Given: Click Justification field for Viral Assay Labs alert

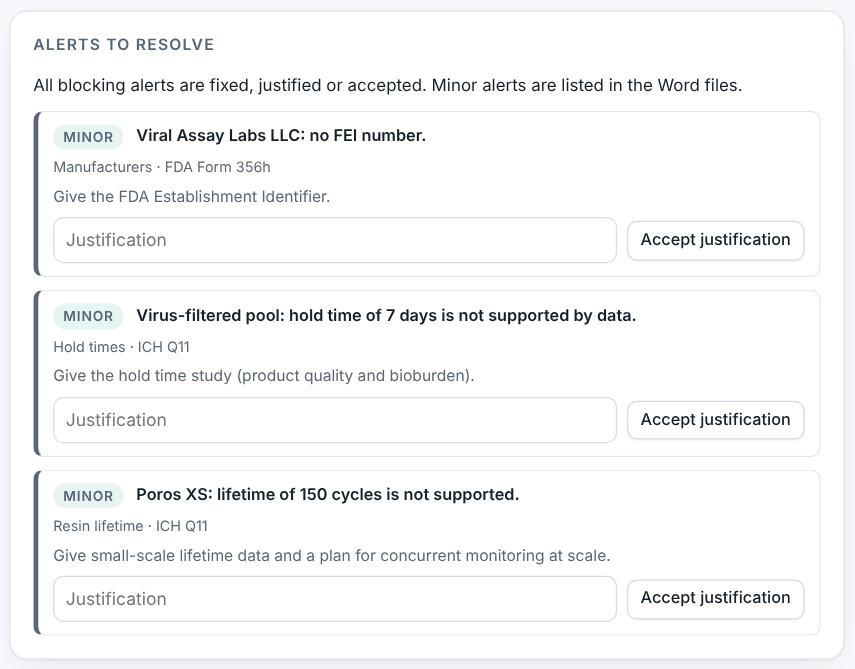Looking at the screenshot, I should pos(335,240).
